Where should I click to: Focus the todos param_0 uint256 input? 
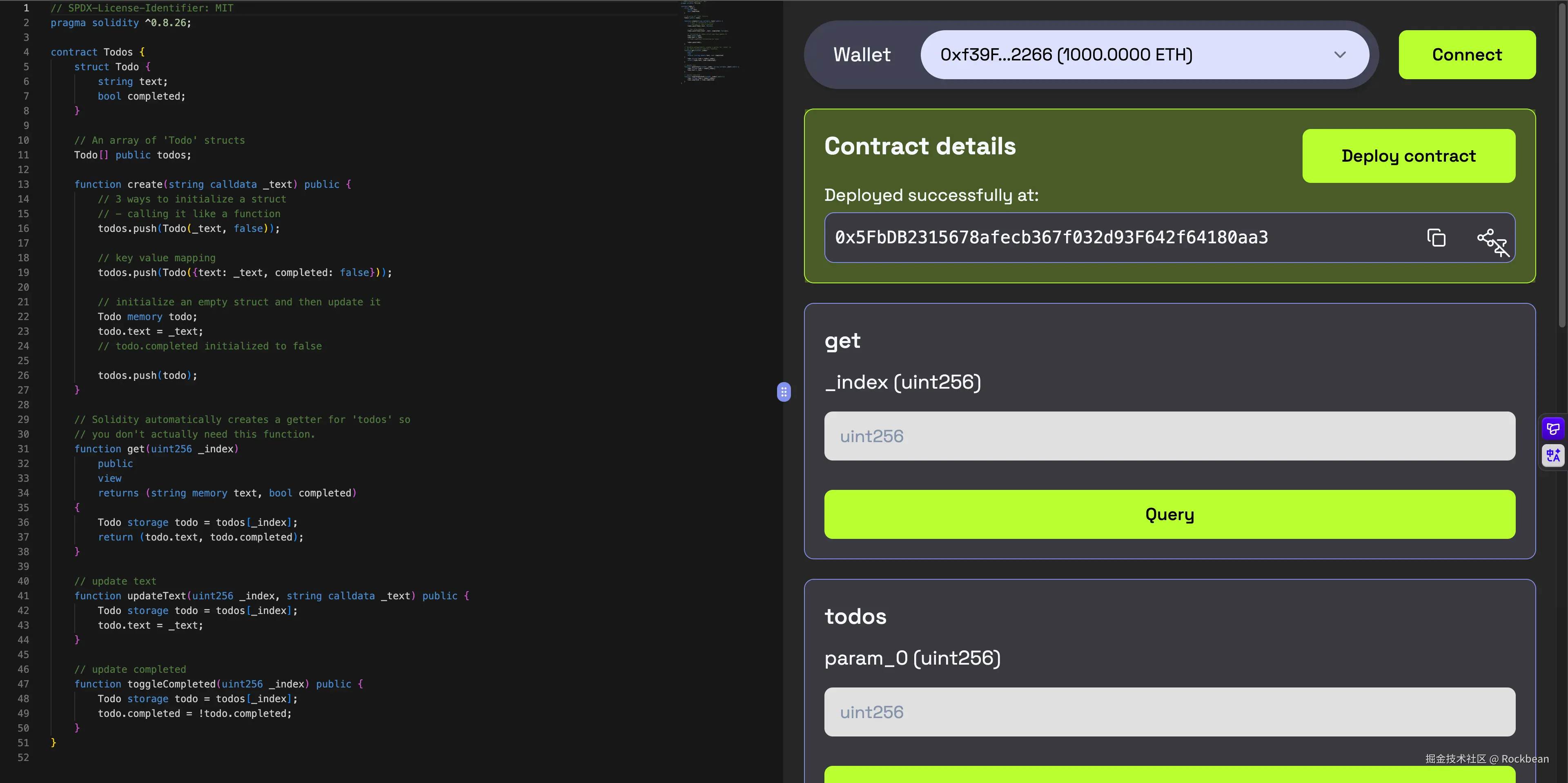click(1169, 712)
